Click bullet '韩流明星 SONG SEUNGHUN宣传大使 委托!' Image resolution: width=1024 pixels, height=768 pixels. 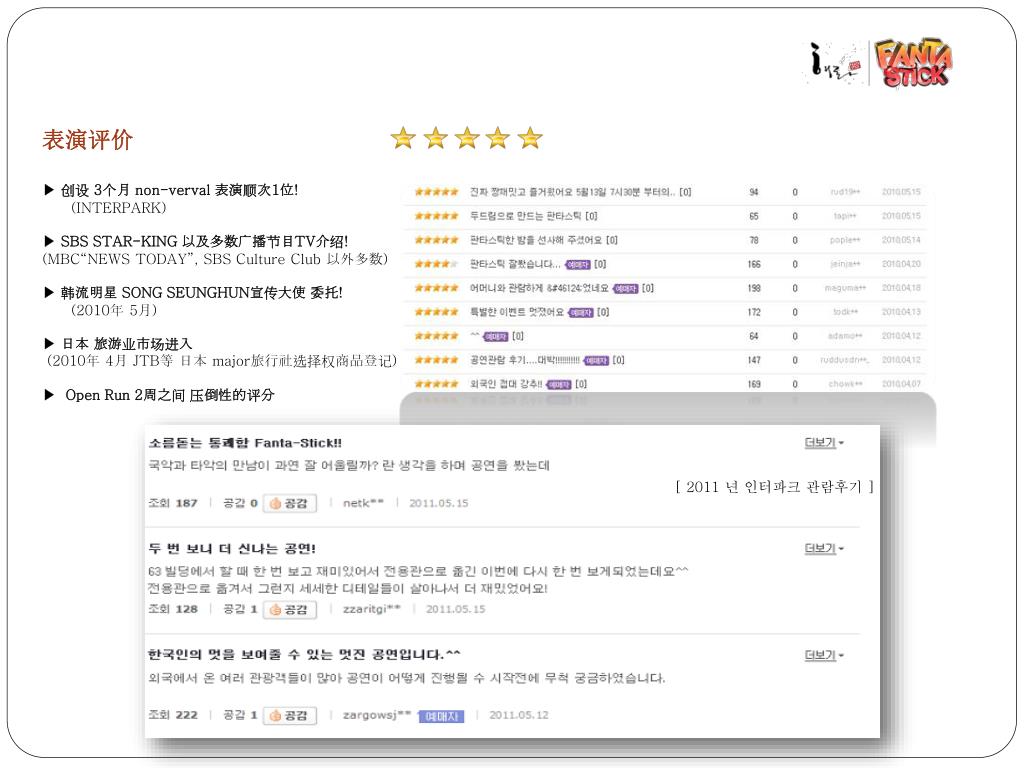tap(193, 293)
